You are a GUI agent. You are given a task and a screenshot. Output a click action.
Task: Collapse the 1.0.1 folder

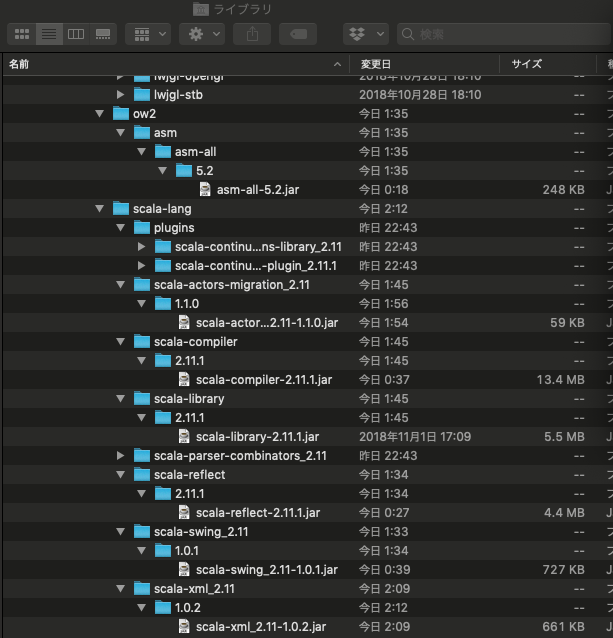(x=142, y=551)
